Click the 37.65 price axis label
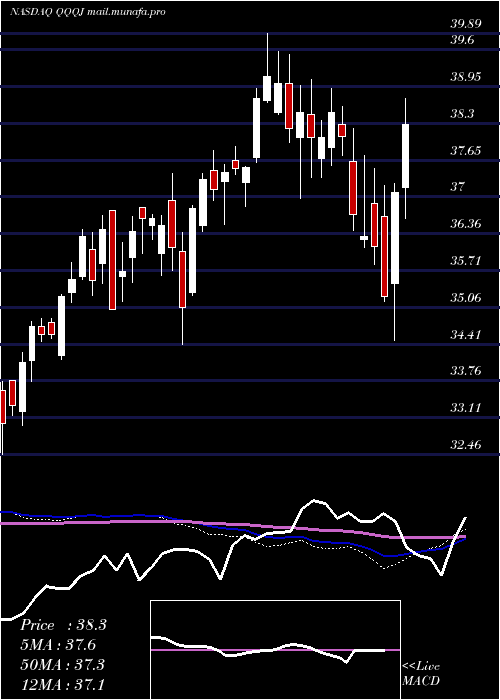 point(466,150)
